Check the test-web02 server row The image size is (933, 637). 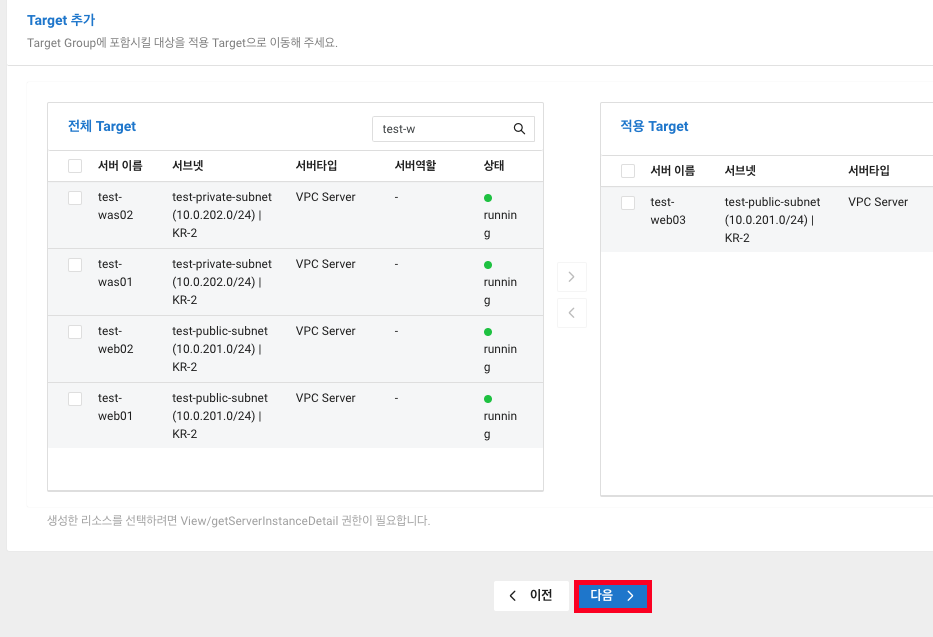[75, 332]
